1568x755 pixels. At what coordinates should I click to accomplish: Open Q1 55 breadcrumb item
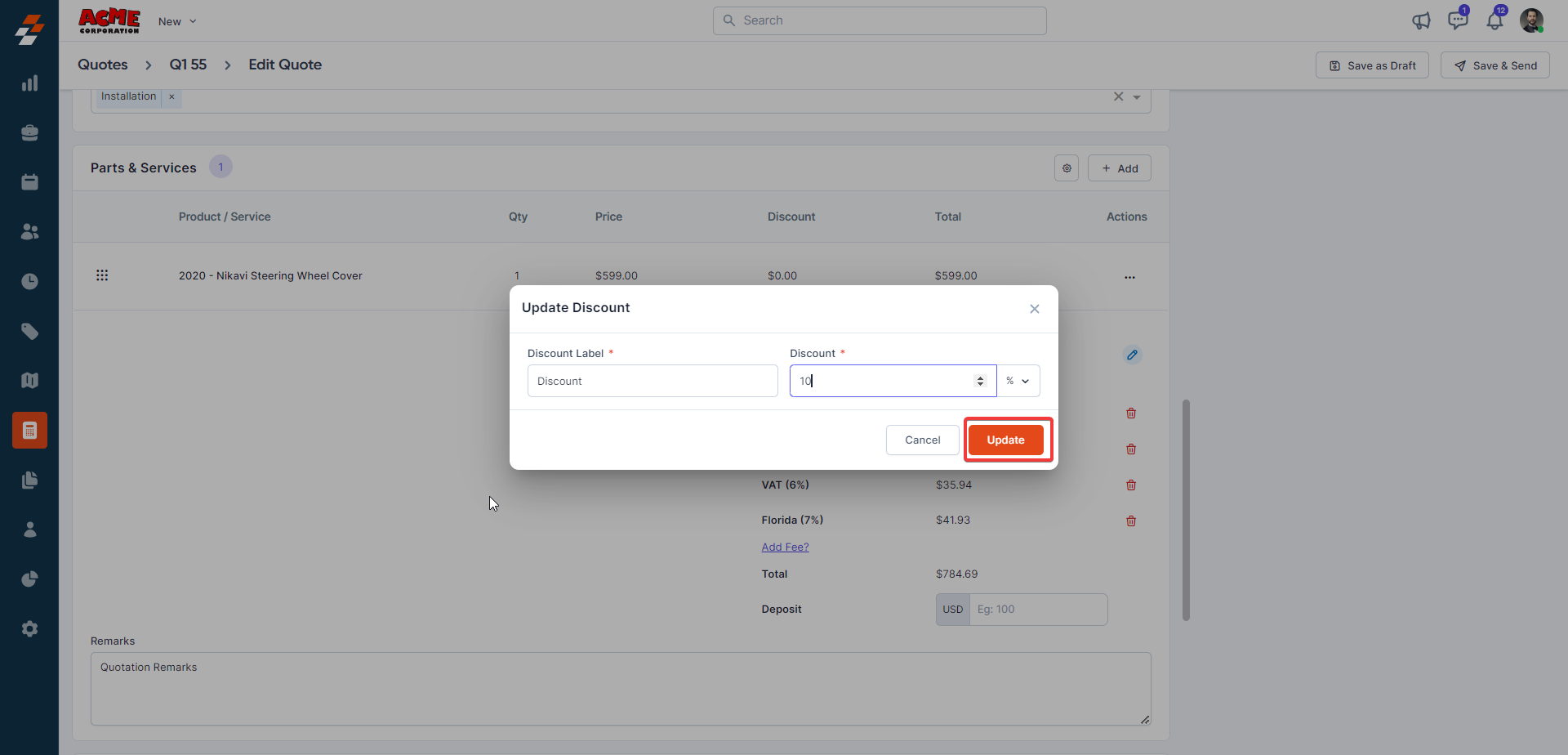pyautogui.click(x=188, y=65)
